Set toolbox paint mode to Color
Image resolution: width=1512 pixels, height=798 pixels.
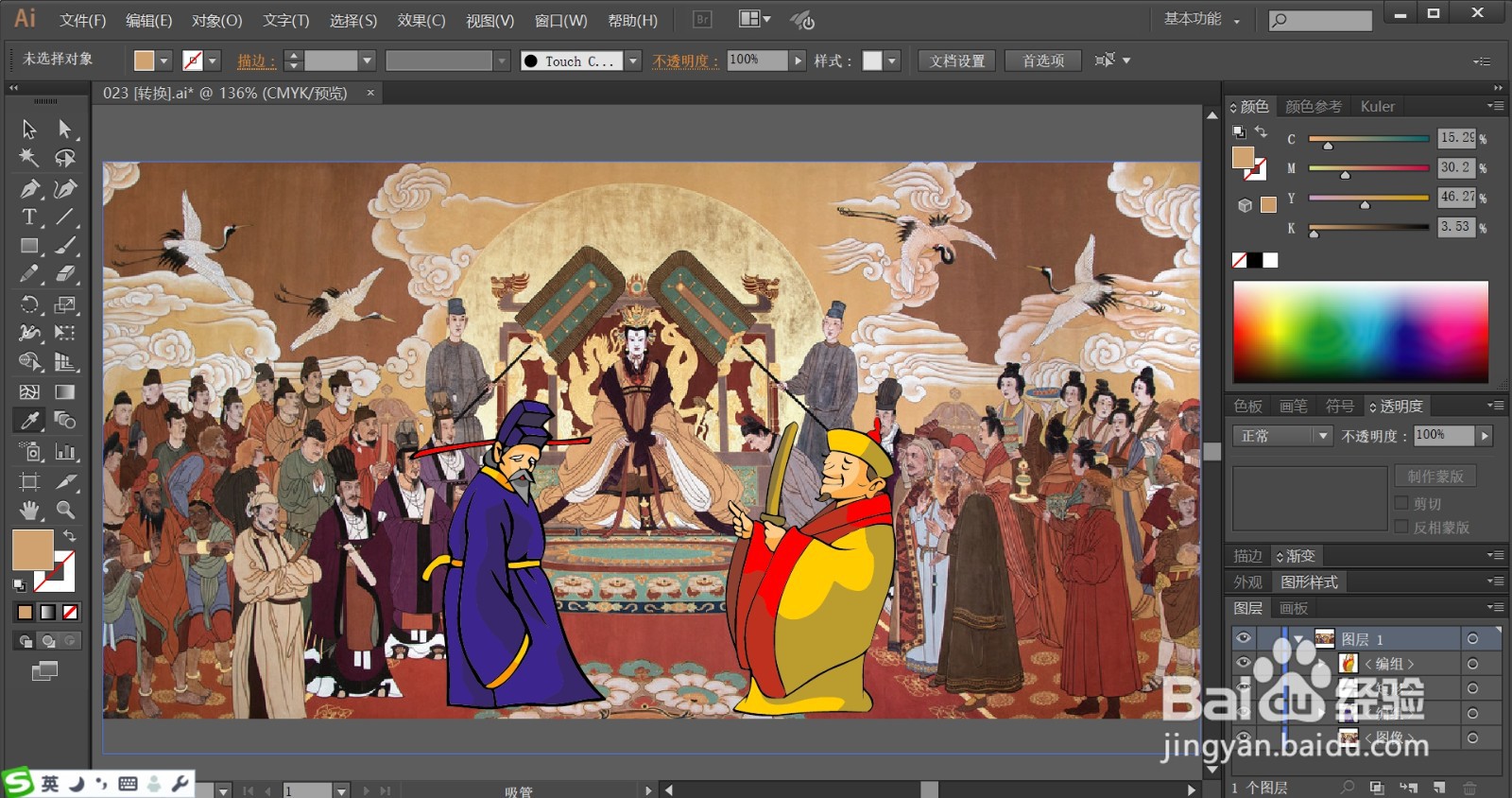click(25, 612)
